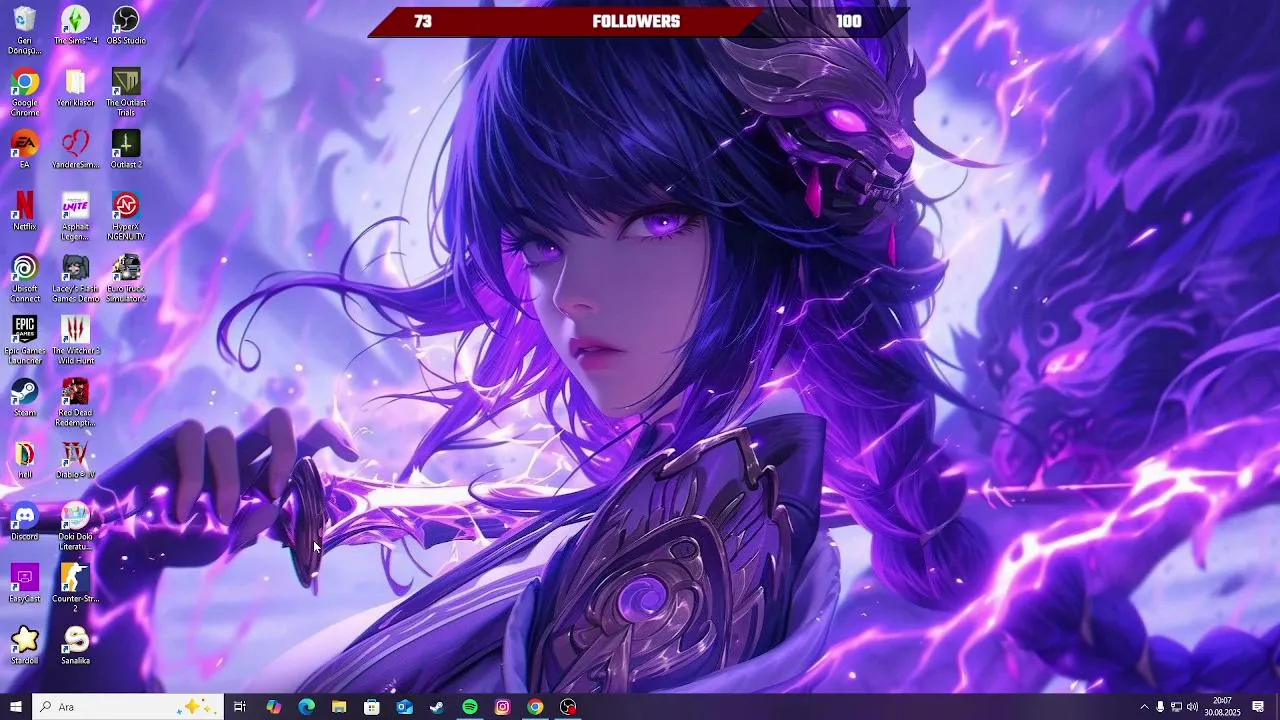This screenshot has height=720, width=1280.
Task: Open Microsoft Edge from the taskbar
Action: [x=306, y=707]
